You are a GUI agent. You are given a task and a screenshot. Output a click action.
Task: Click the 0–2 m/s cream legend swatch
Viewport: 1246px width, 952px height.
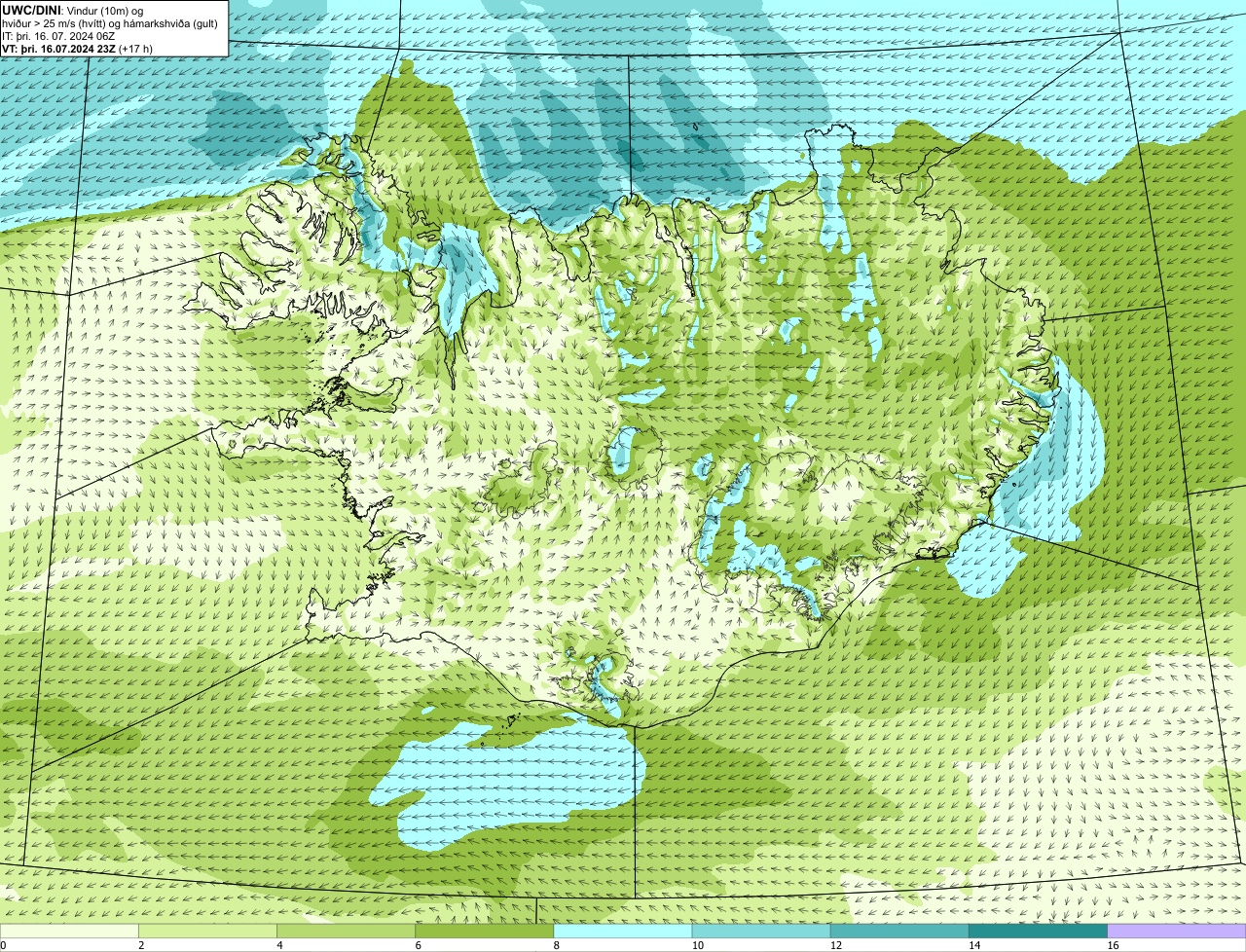[x=69, y=932]
